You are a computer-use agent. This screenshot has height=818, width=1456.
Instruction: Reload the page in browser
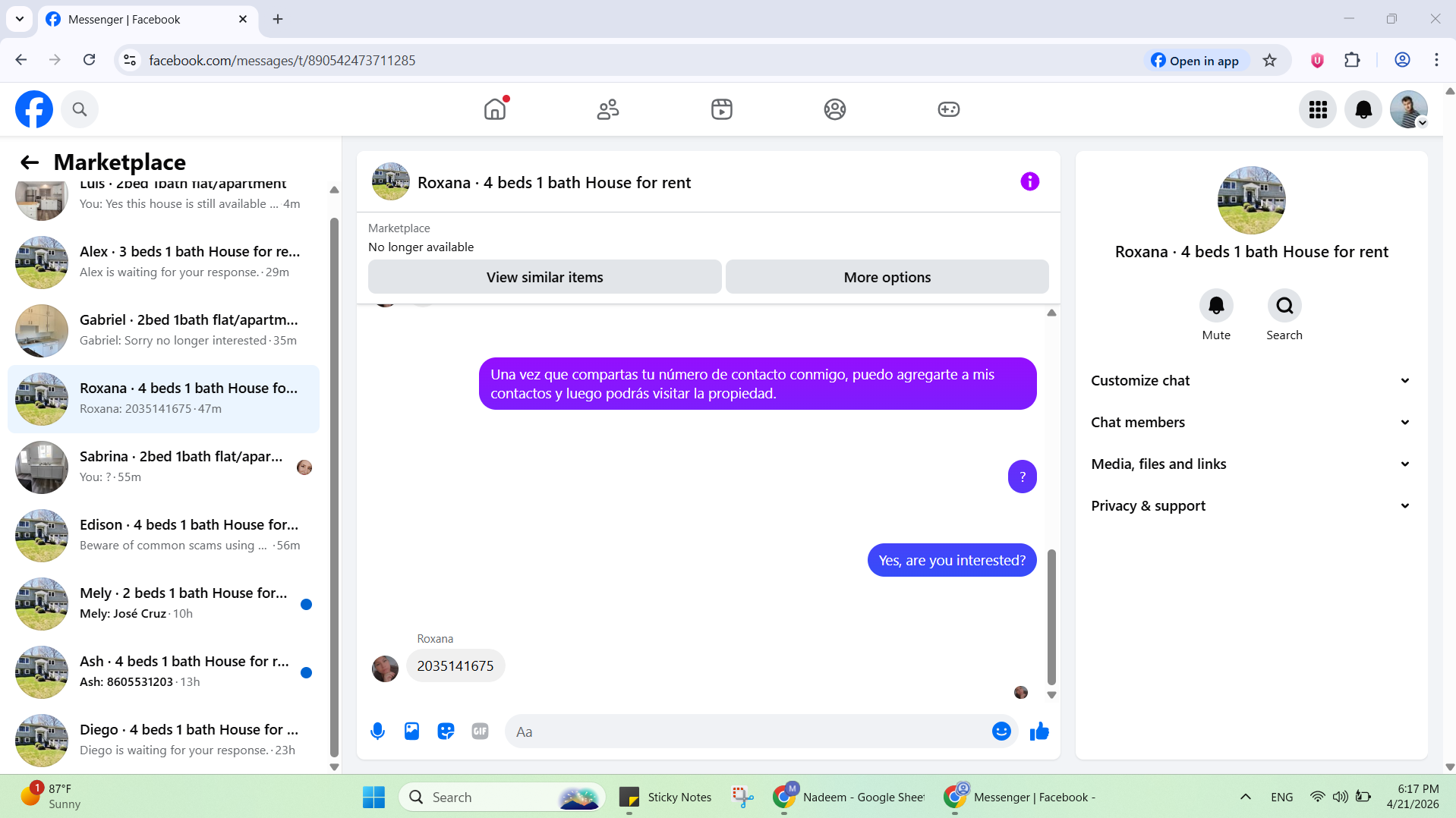pos(89,60)
